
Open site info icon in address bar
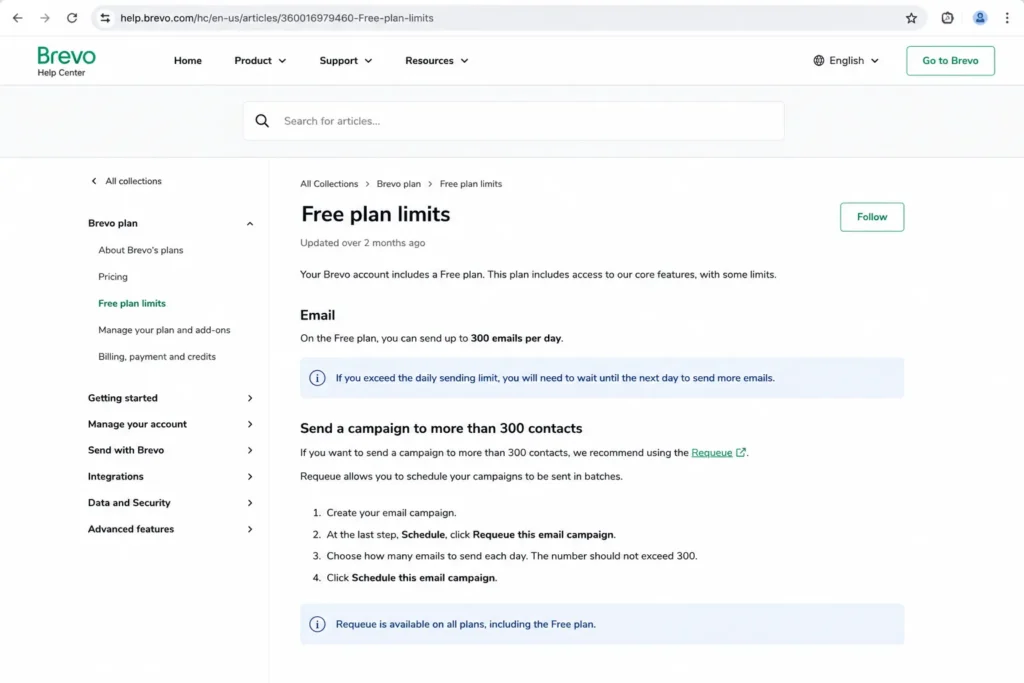point(105,18)
